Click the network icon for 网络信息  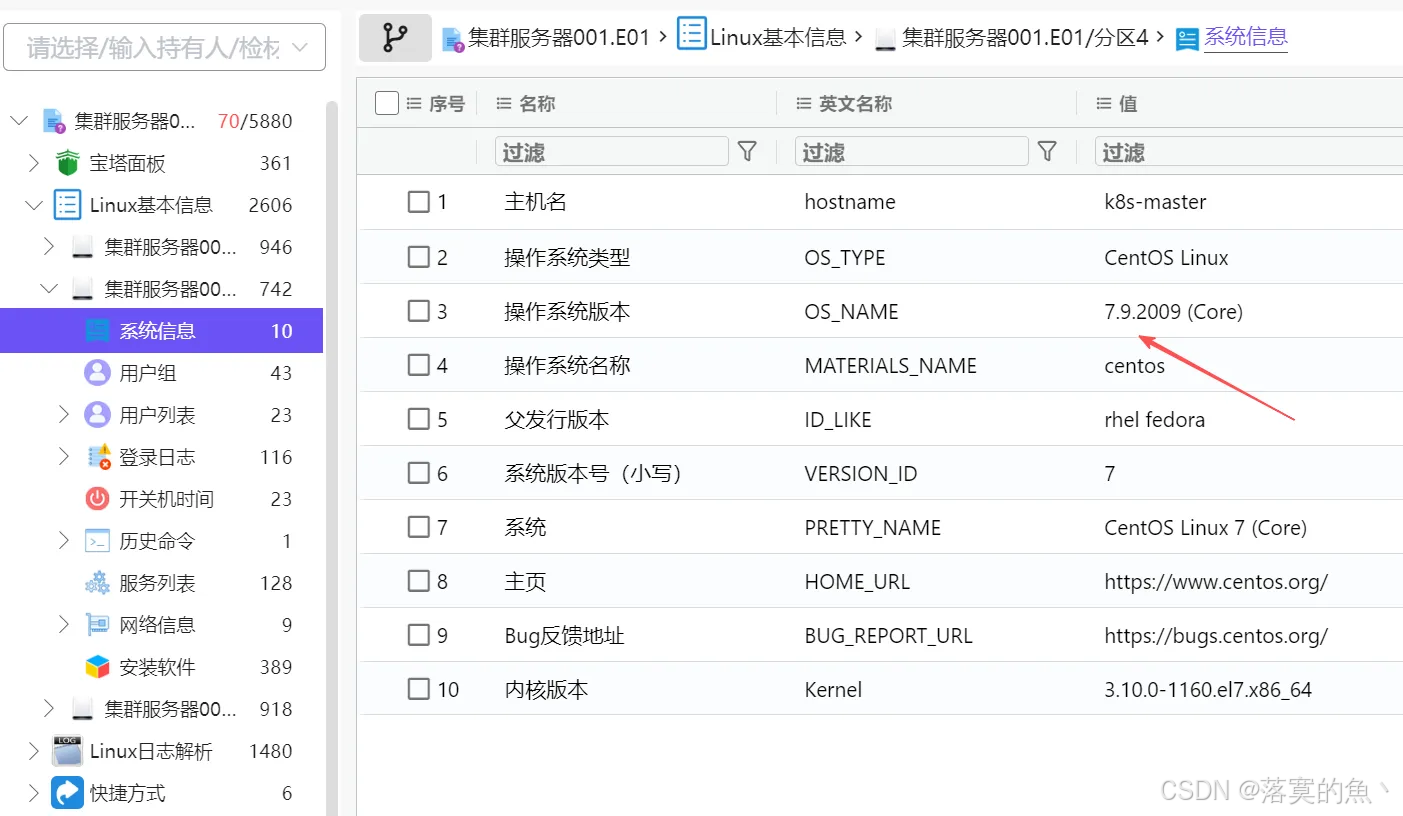[97, 625]
